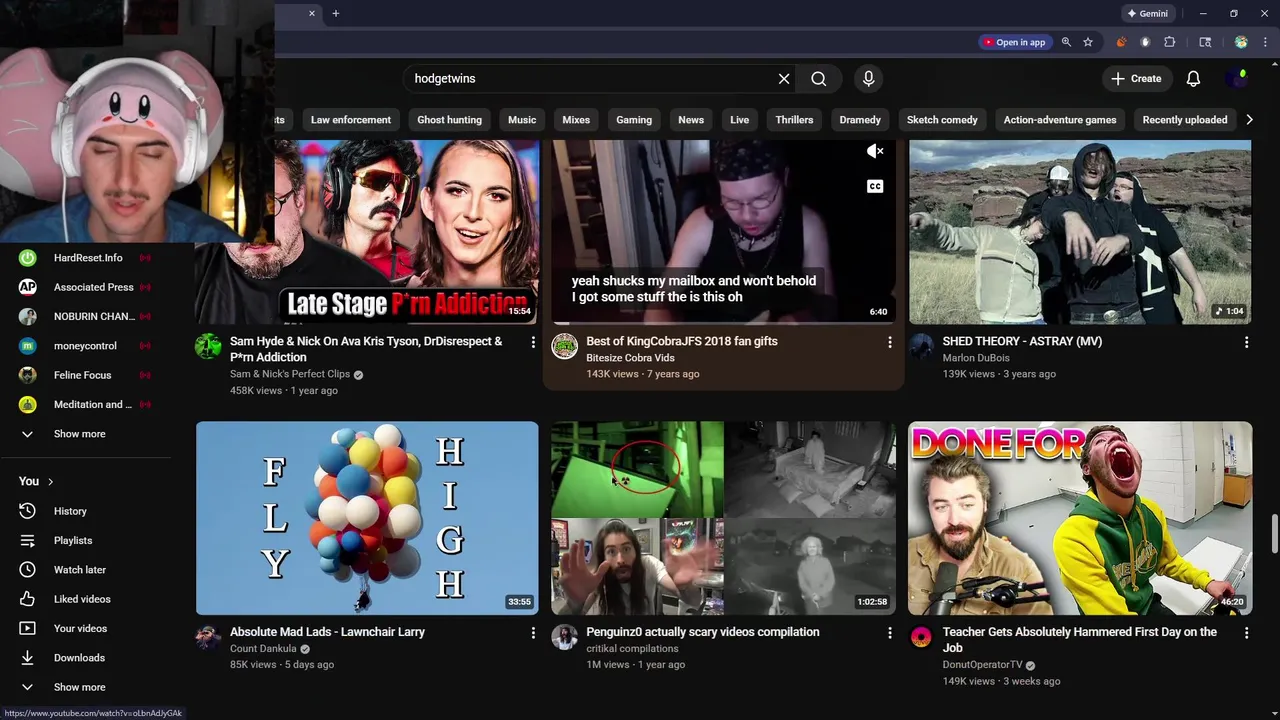Click the Open in app button
1280x720 pixels.
[1014, 42]
